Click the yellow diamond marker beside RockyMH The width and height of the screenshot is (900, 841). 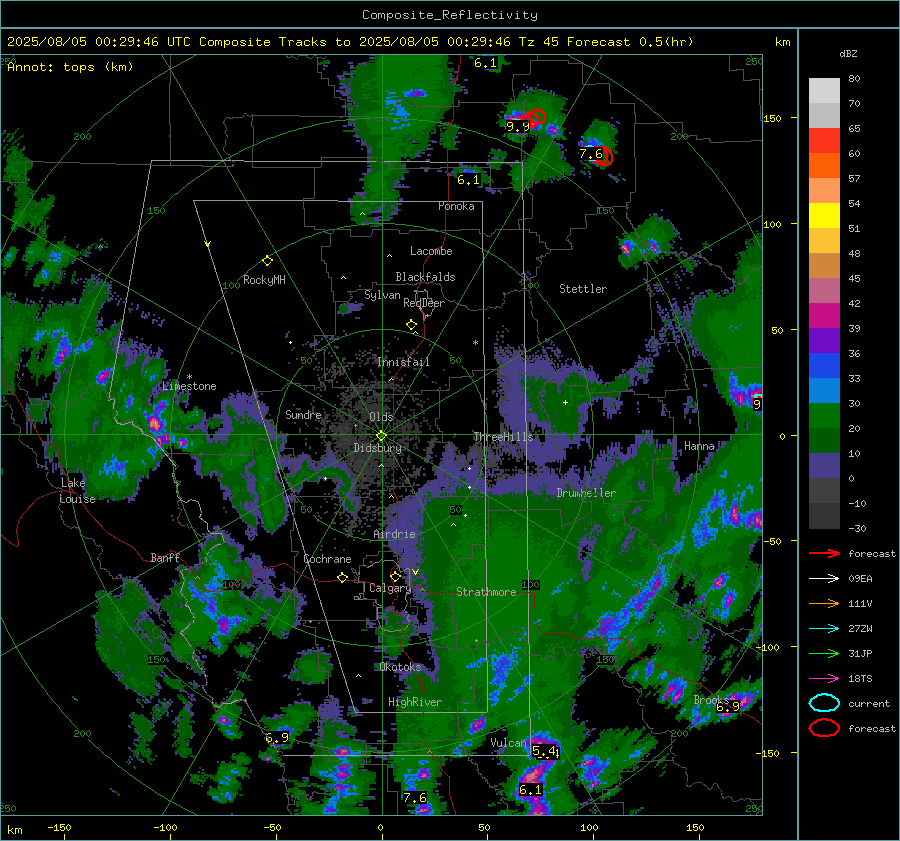(x=267, y=261)
